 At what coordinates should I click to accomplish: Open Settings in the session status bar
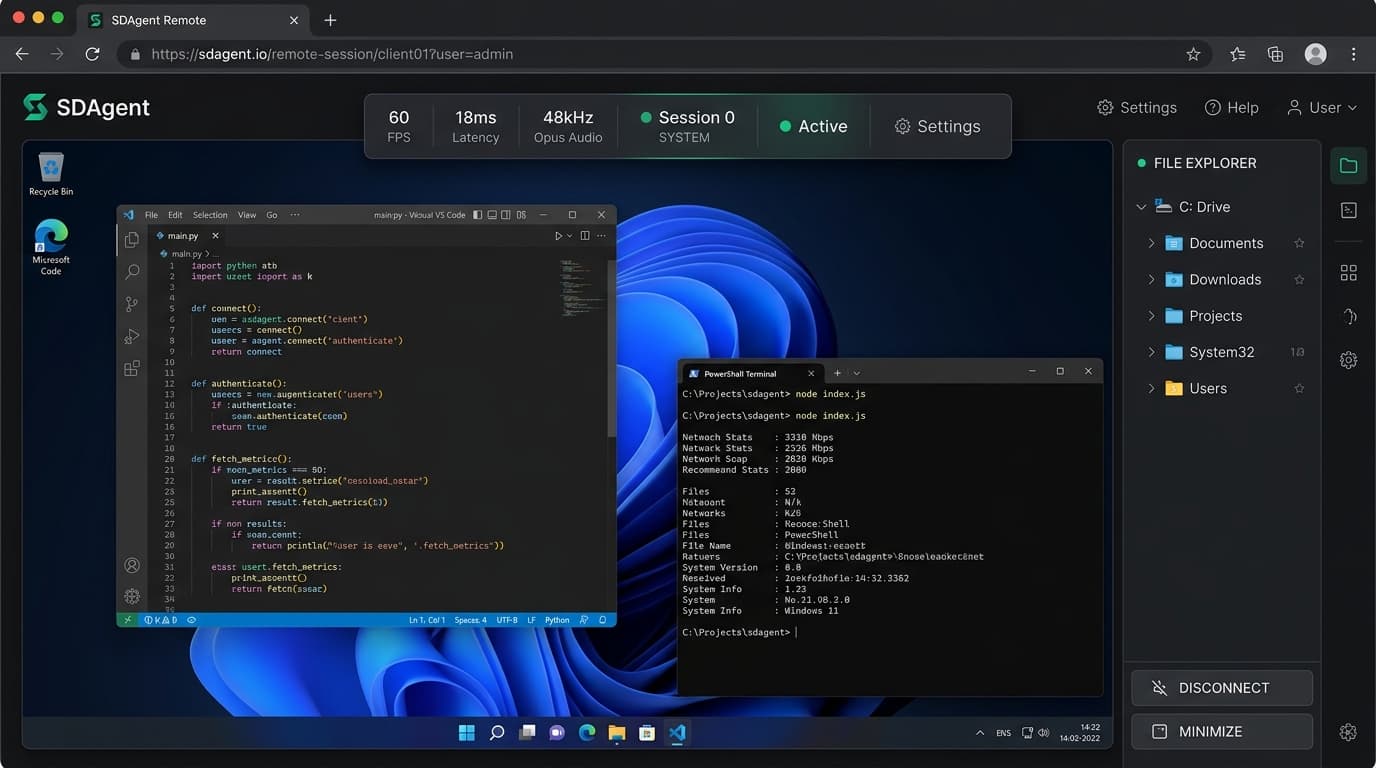[937, 127]
